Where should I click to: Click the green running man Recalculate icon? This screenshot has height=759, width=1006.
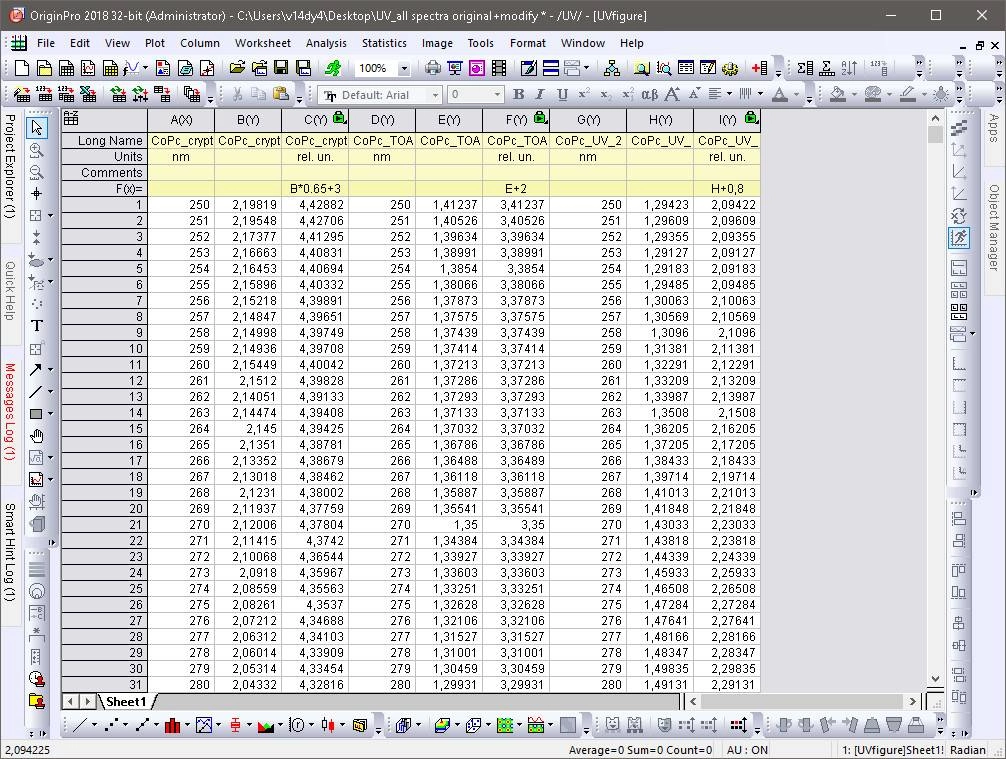pos(333,67)
